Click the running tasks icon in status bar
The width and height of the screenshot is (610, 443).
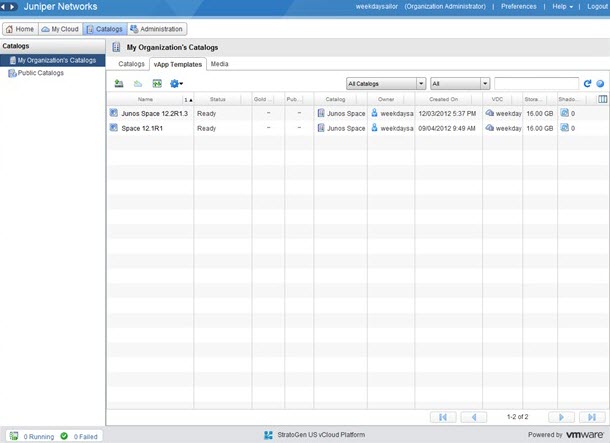14,436
